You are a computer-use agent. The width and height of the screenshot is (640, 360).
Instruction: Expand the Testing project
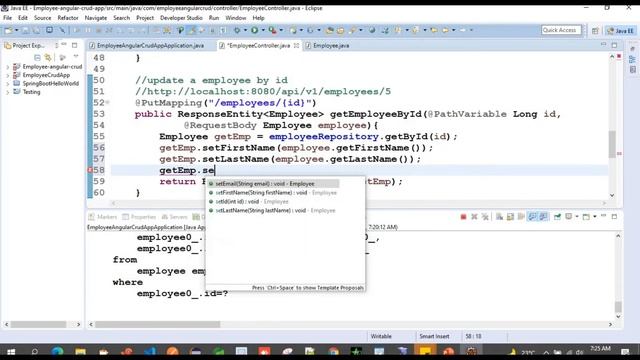click(x=7, y=92)
